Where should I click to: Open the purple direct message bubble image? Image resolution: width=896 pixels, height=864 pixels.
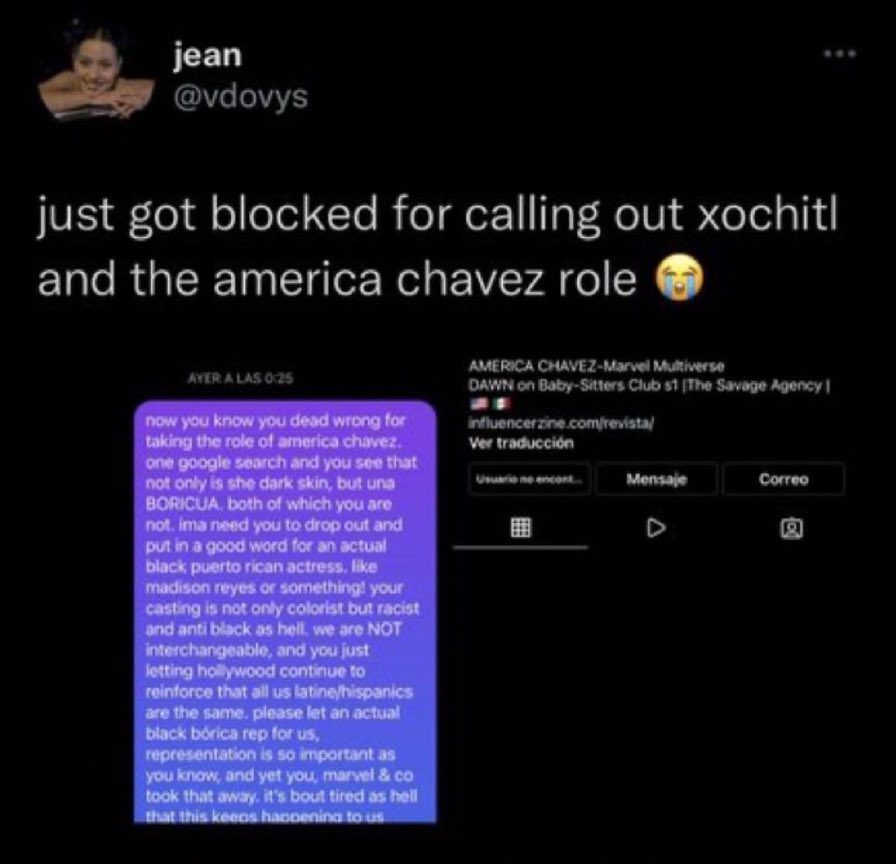[x=285, y=612]
